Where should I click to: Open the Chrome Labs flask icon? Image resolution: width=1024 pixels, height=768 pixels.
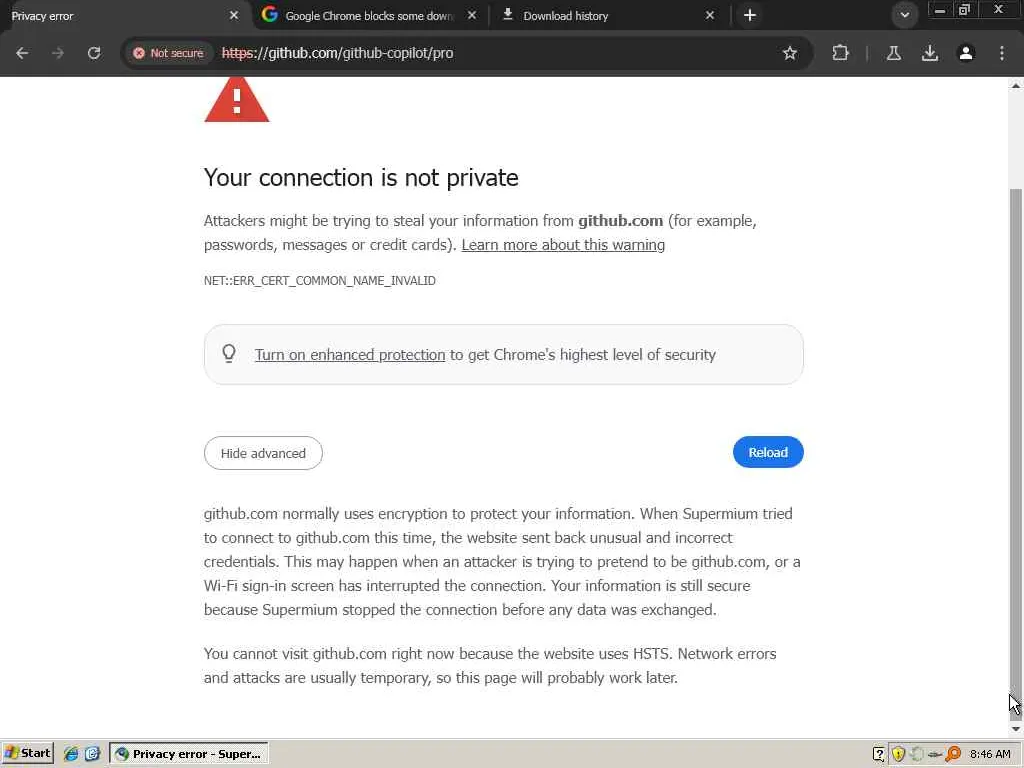894,53
